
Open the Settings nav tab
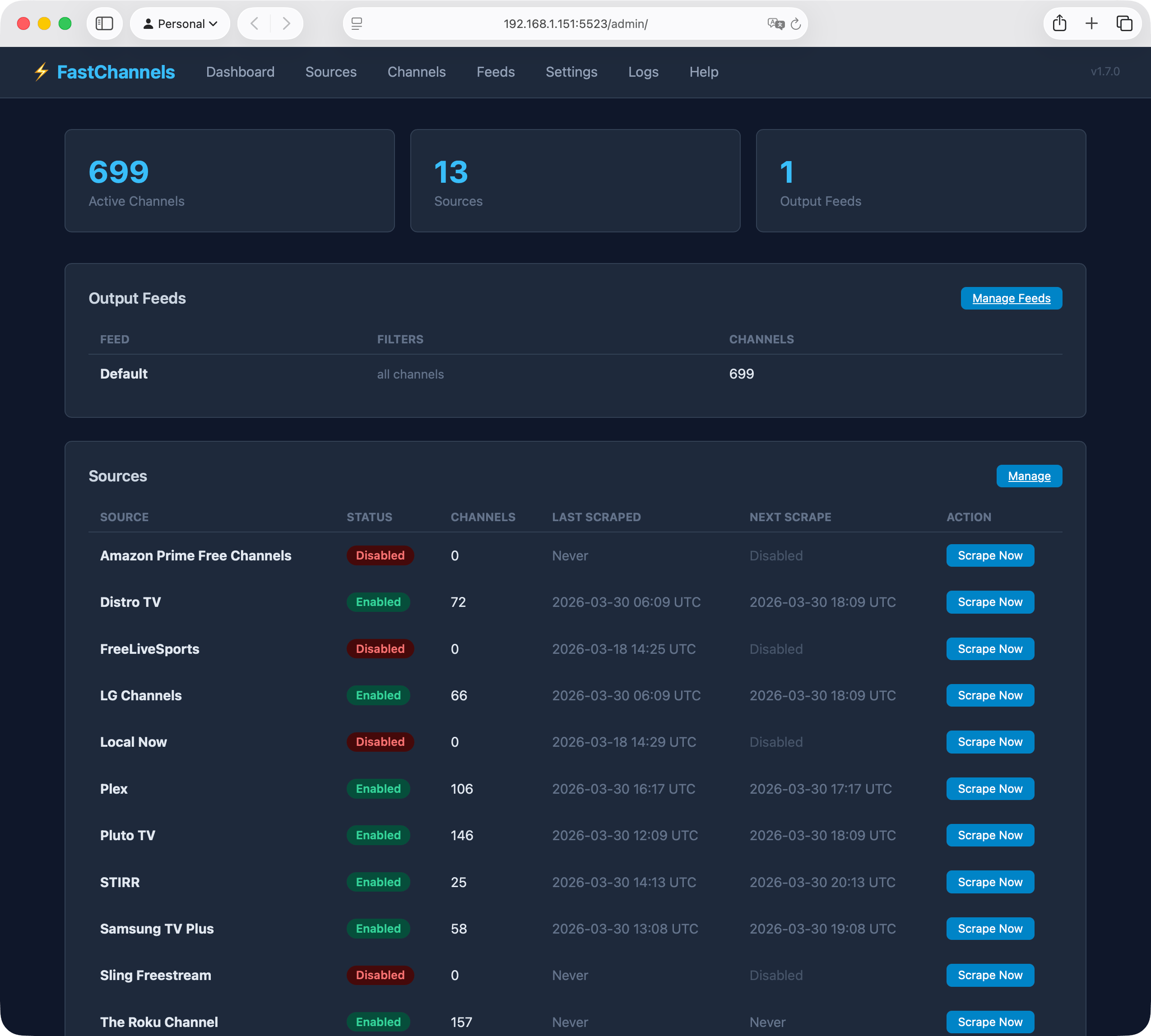pyautogui.click(x=571, y=72)
